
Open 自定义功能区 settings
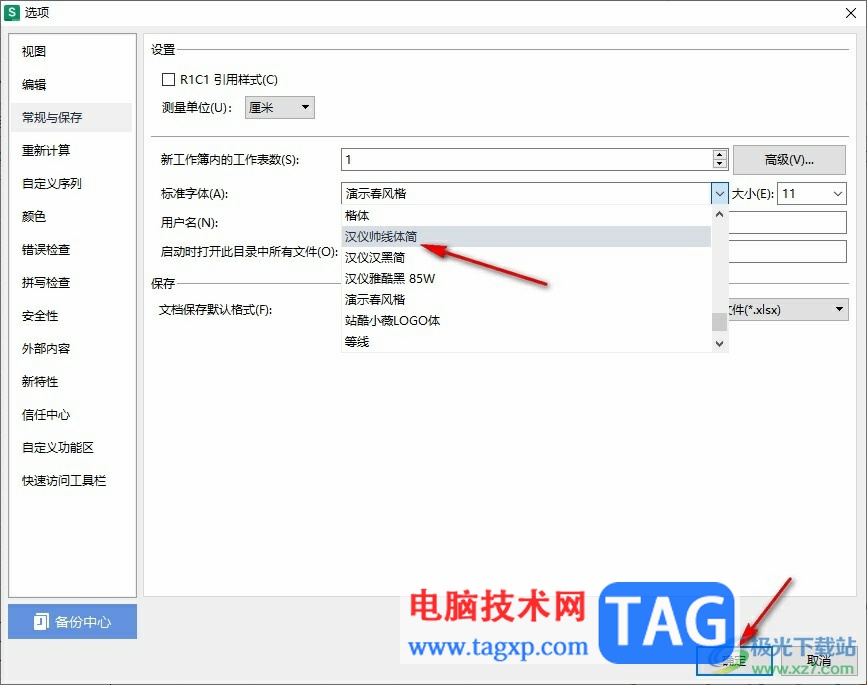[58, 447]
